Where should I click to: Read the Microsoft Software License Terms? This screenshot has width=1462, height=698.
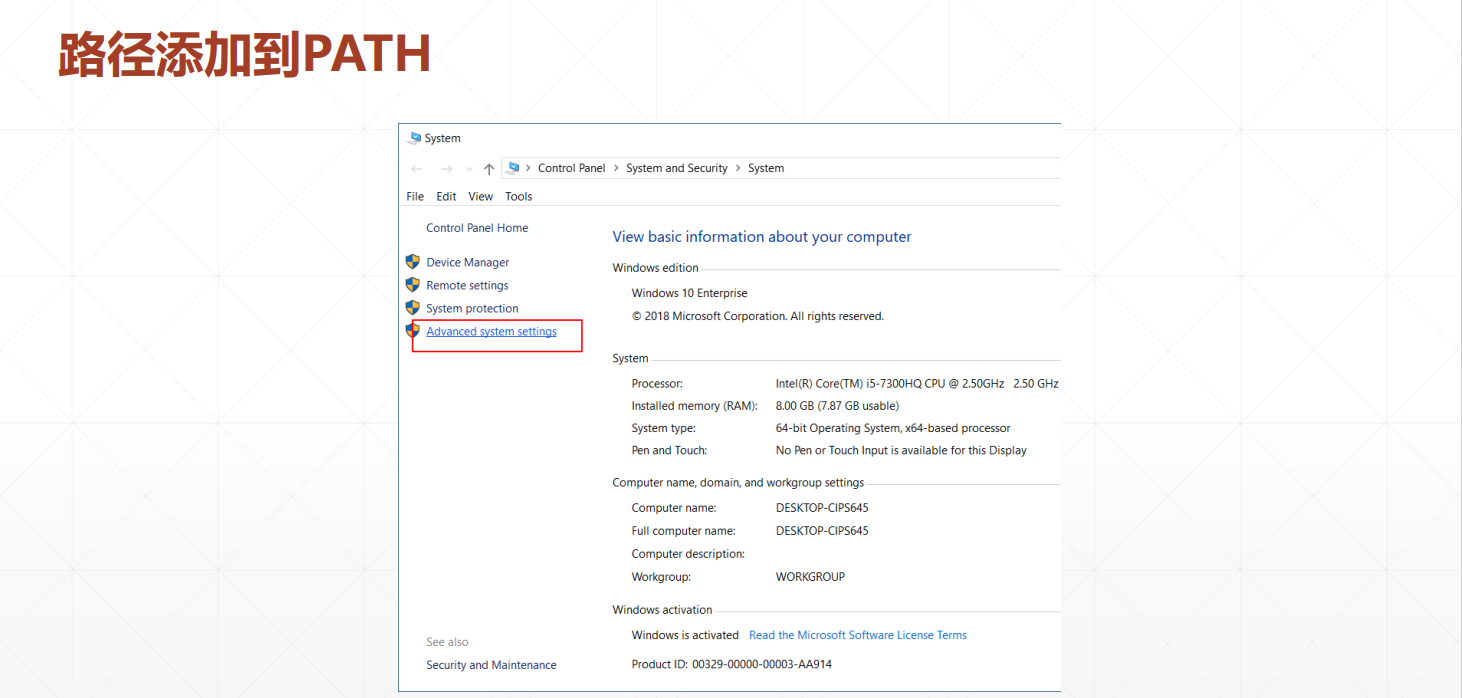(x=858, y=635)
